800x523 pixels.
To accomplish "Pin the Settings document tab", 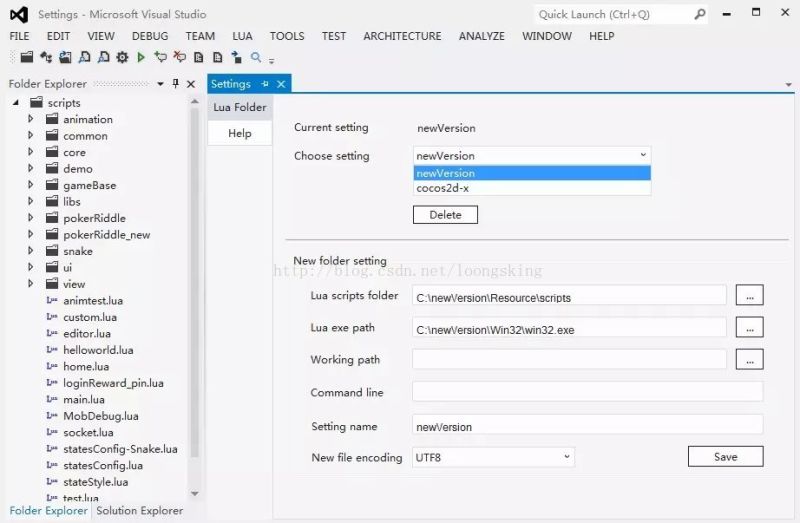I will [x=265, y=84].
